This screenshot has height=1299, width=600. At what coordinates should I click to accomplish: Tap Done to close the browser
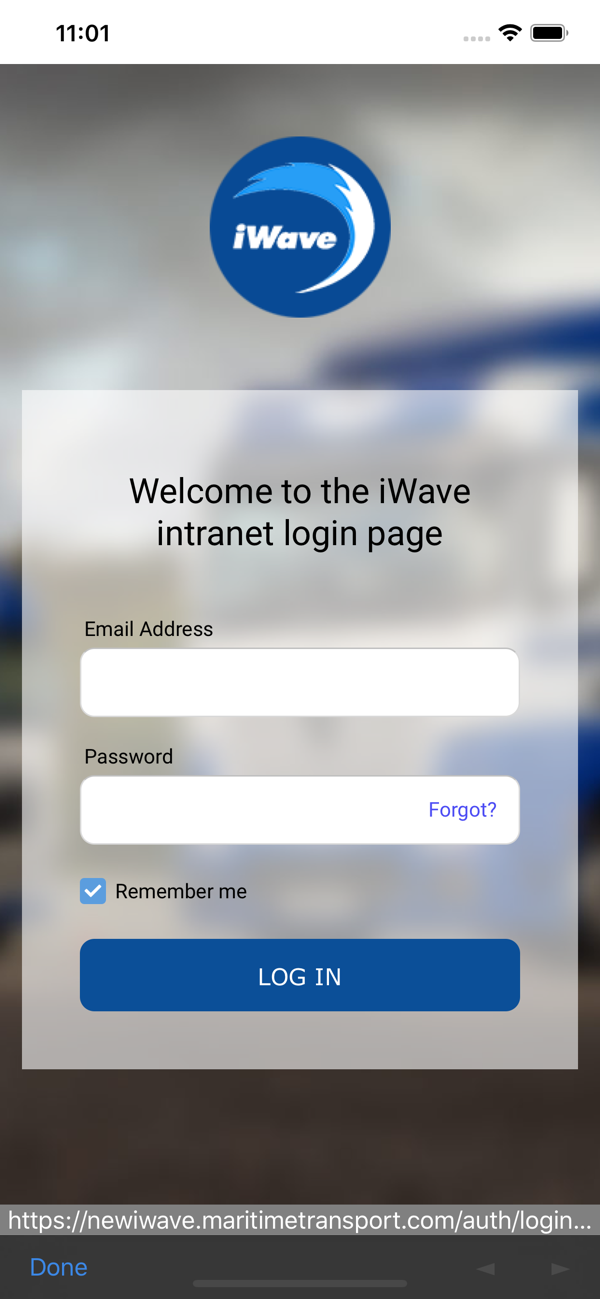coord(58,1267)
